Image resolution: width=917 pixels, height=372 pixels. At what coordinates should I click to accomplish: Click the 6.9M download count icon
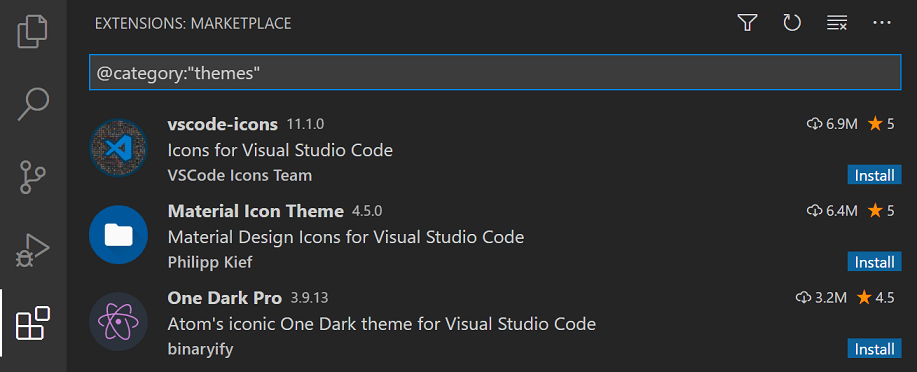pyautogui.click(x=815, y=124)
